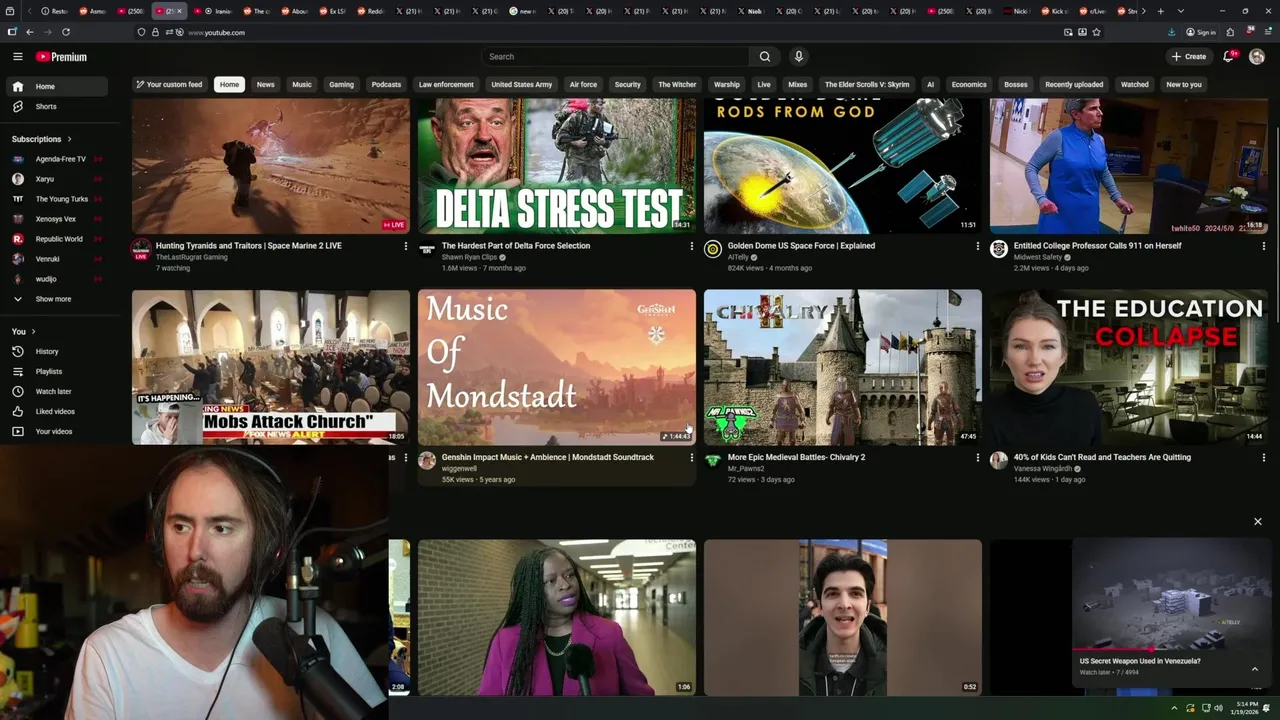The width and height of the screenshot is (1280, 720).
Task: Open options for Genshin Impact Music video
Action: (691, 458)
